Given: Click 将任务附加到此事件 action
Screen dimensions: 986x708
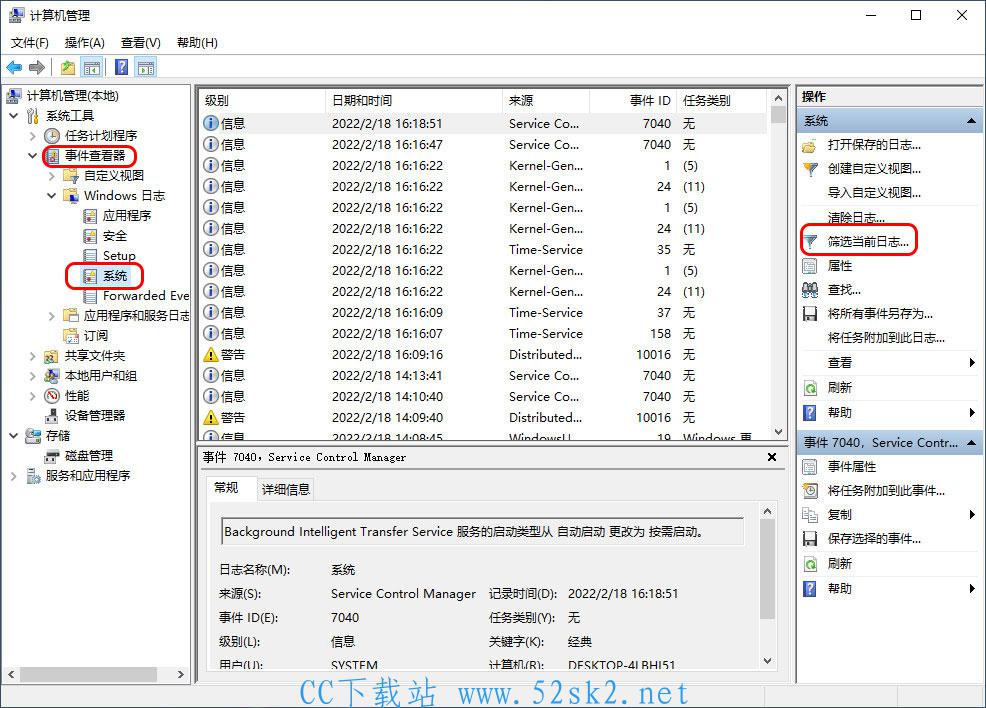Looking at the screenshot, I should [x=886, y=491].
